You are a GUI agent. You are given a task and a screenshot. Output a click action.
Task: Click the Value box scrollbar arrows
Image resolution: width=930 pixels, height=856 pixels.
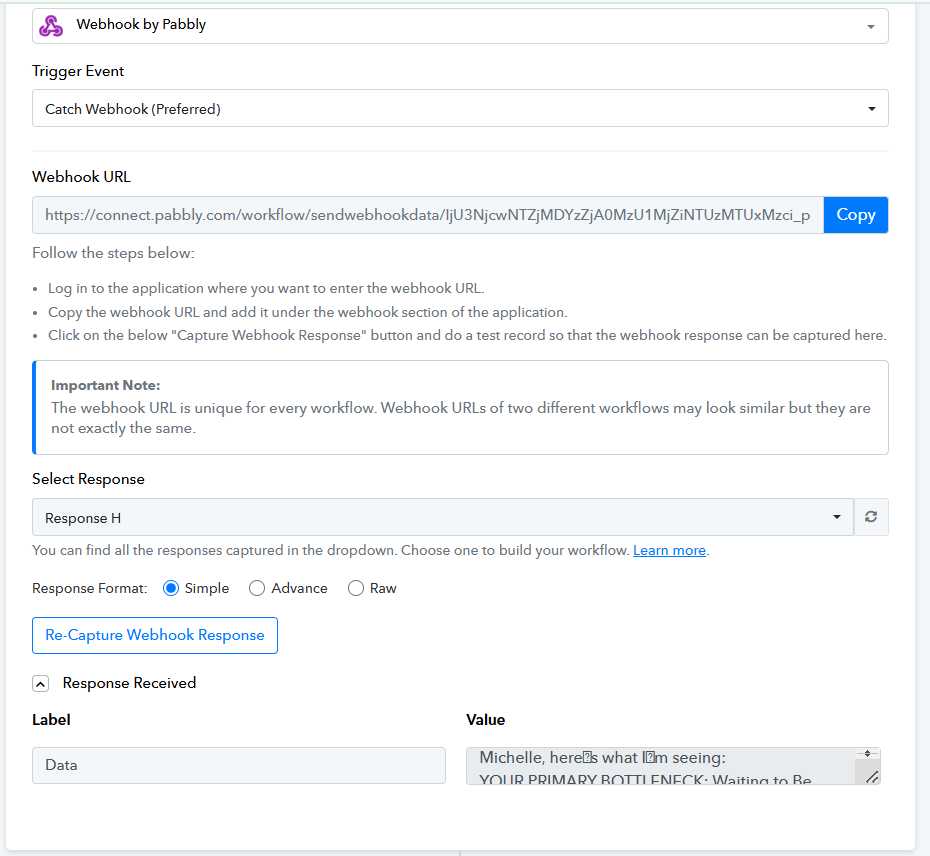867,753
